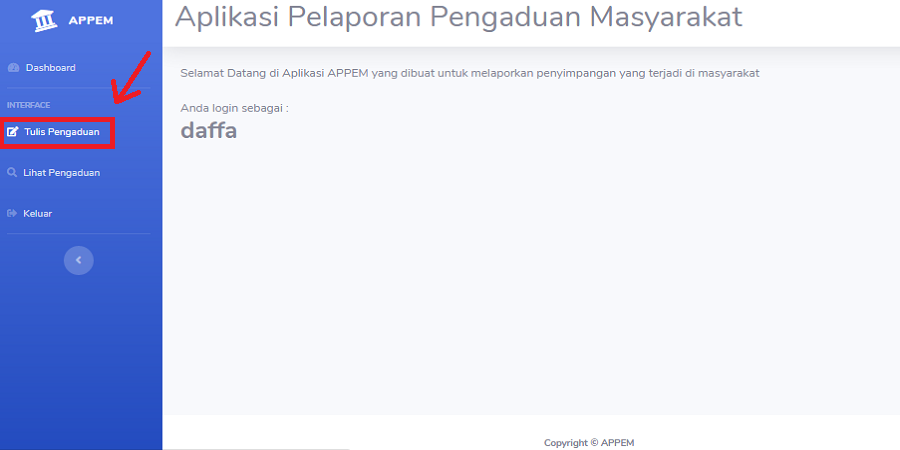Open the Tulis Pengaduan menu entry

click(x=61, y=132)
